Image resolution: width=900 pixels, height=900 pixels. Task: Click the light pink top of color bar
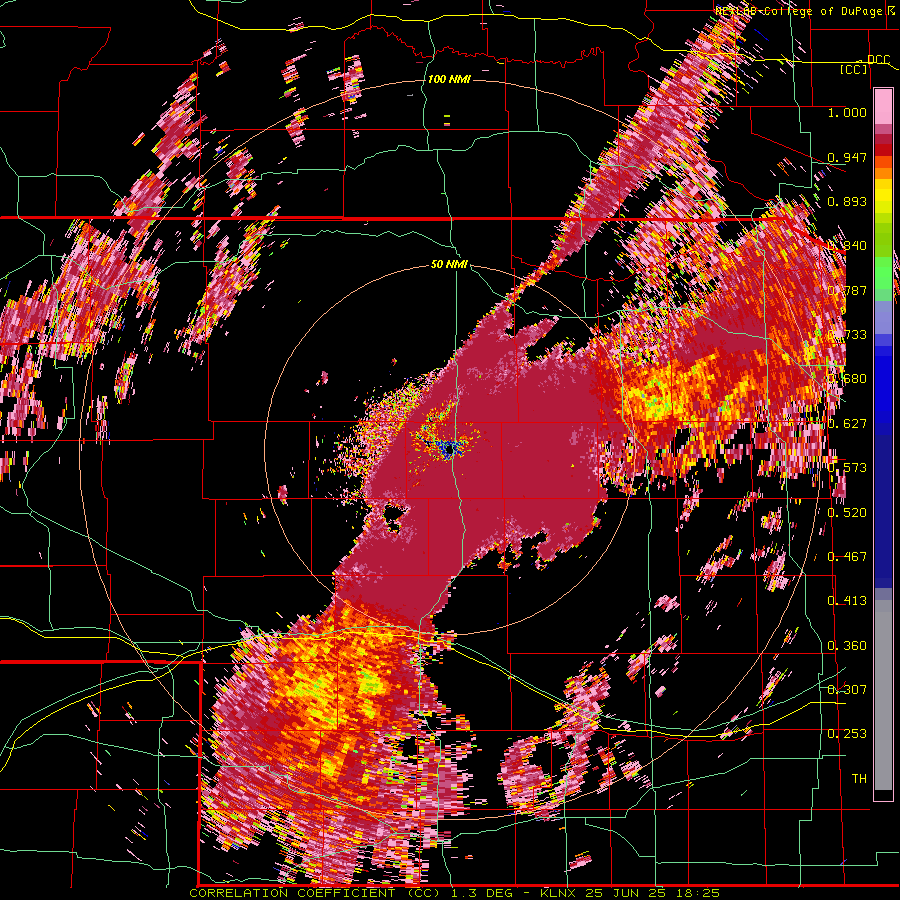pyautogui.click(x=883, y=106)
